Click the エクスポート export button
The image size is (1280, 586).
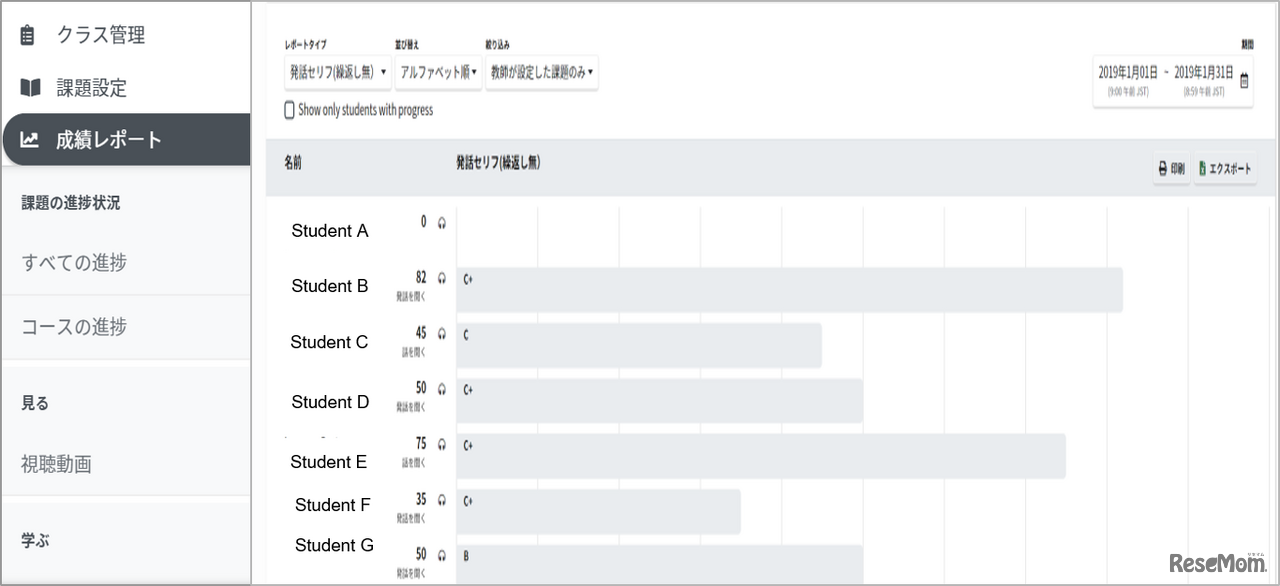point(1225,169)
